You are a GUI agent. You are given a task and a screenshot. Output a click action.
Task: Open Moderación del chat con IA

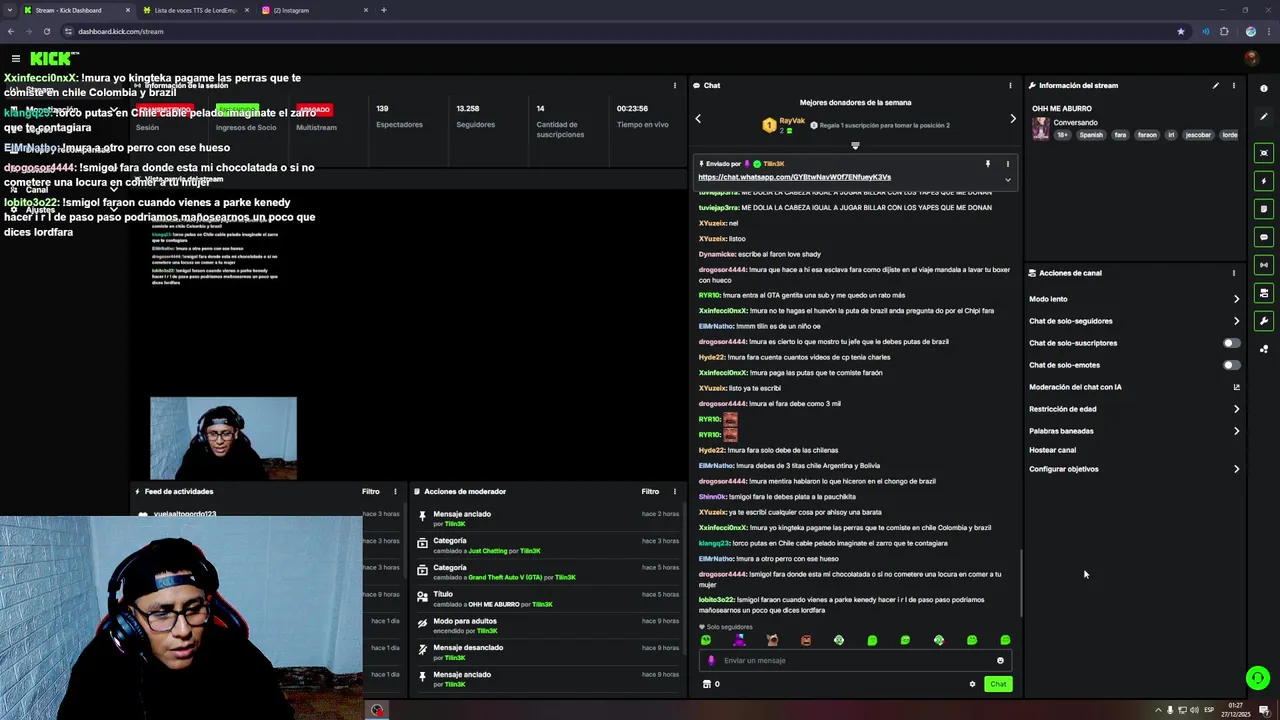click(x=1134, y=387)
